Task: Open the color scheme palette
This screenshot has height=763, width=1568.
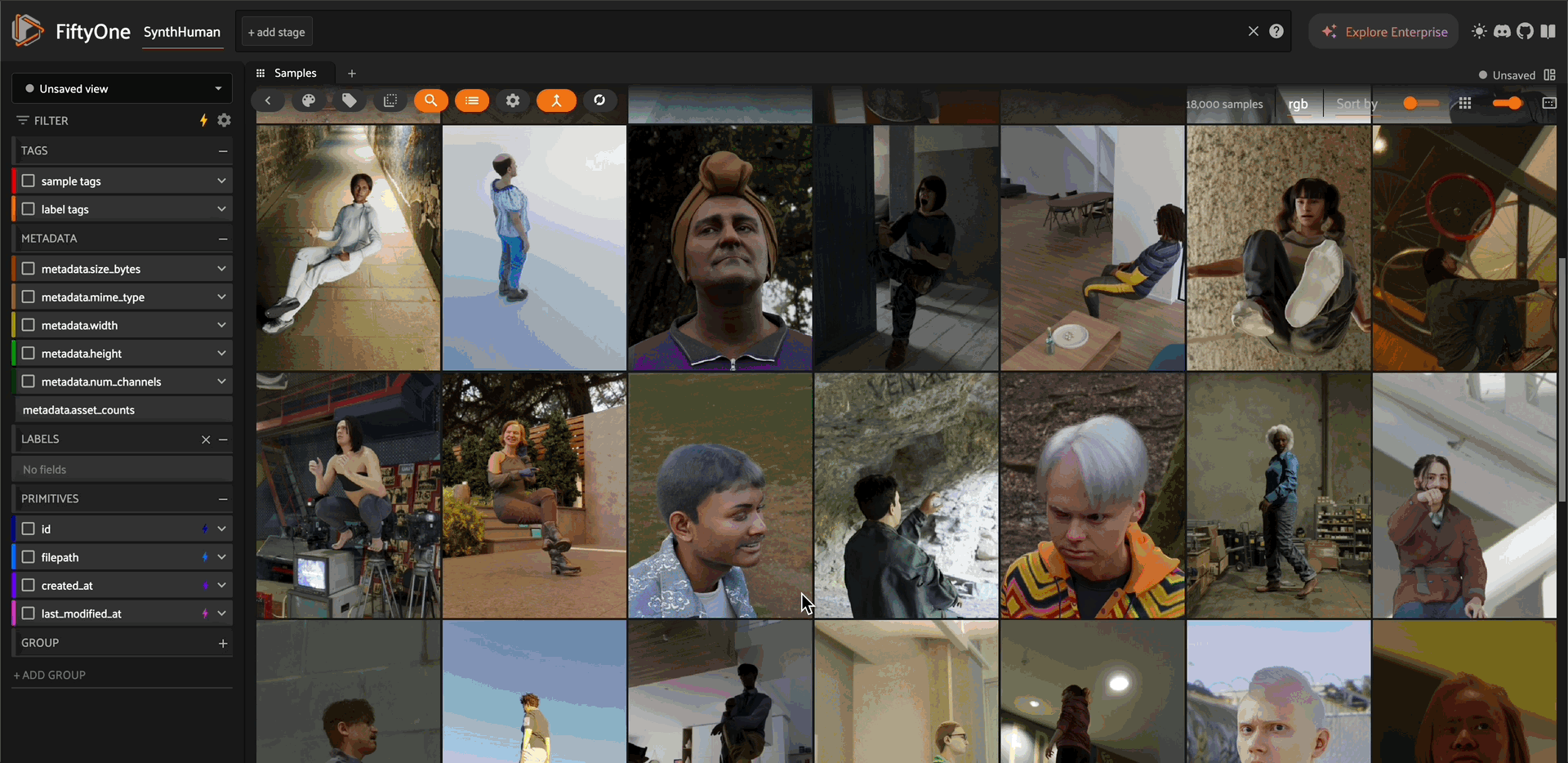Action: pos(309,100)
